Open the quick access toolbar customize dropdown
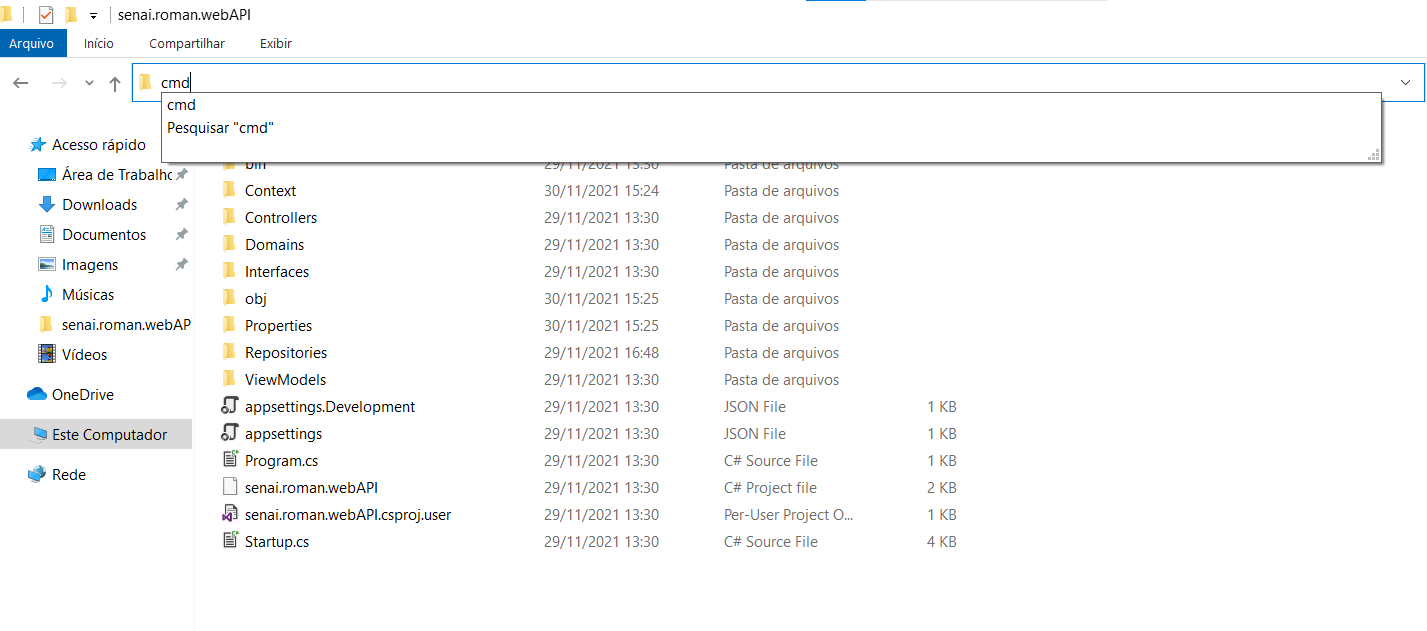1427x631 pixels. (93, 15)
